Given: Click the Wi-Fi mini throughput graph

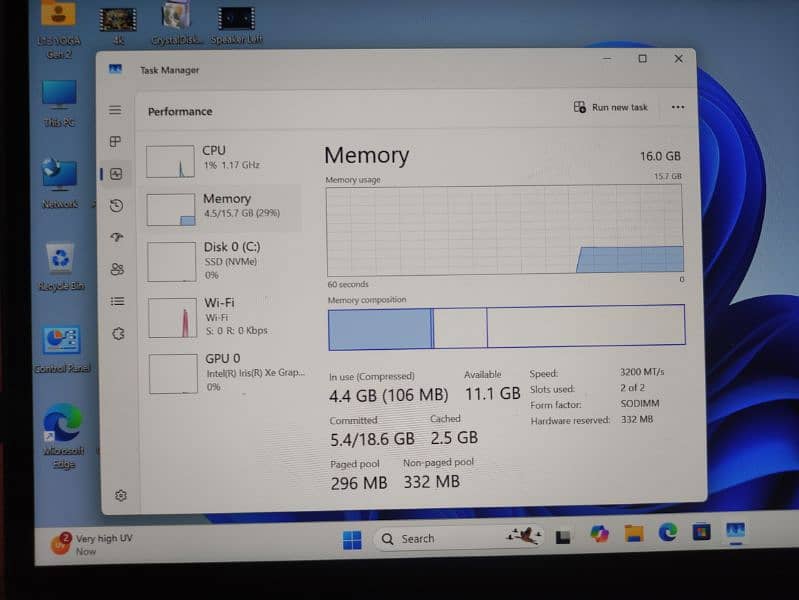Looking at the screenshot, I should 173,318.
